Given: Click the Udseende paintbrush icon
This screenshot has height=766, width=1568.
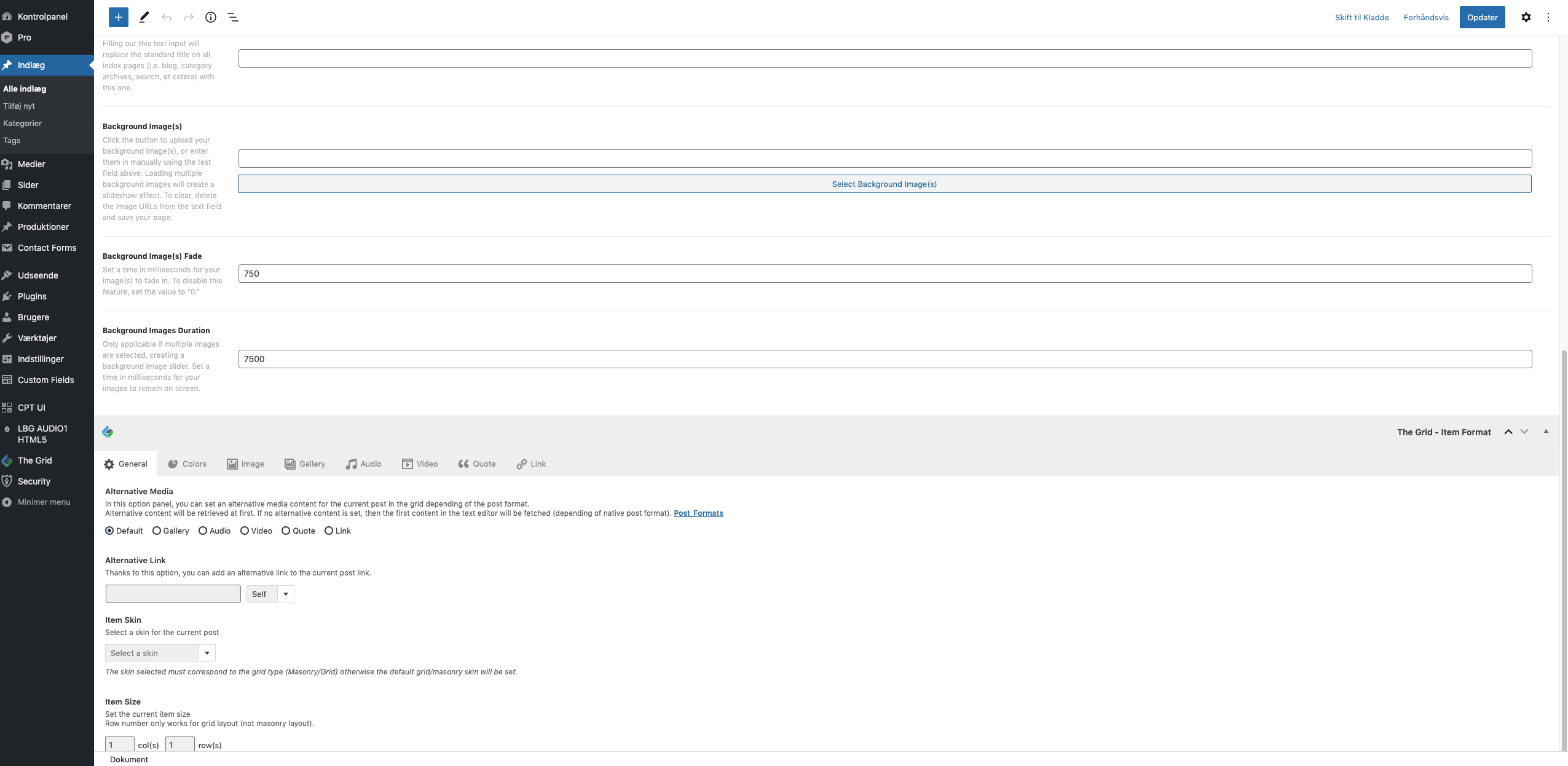Looking at the screenshot, I should point(7,275).
